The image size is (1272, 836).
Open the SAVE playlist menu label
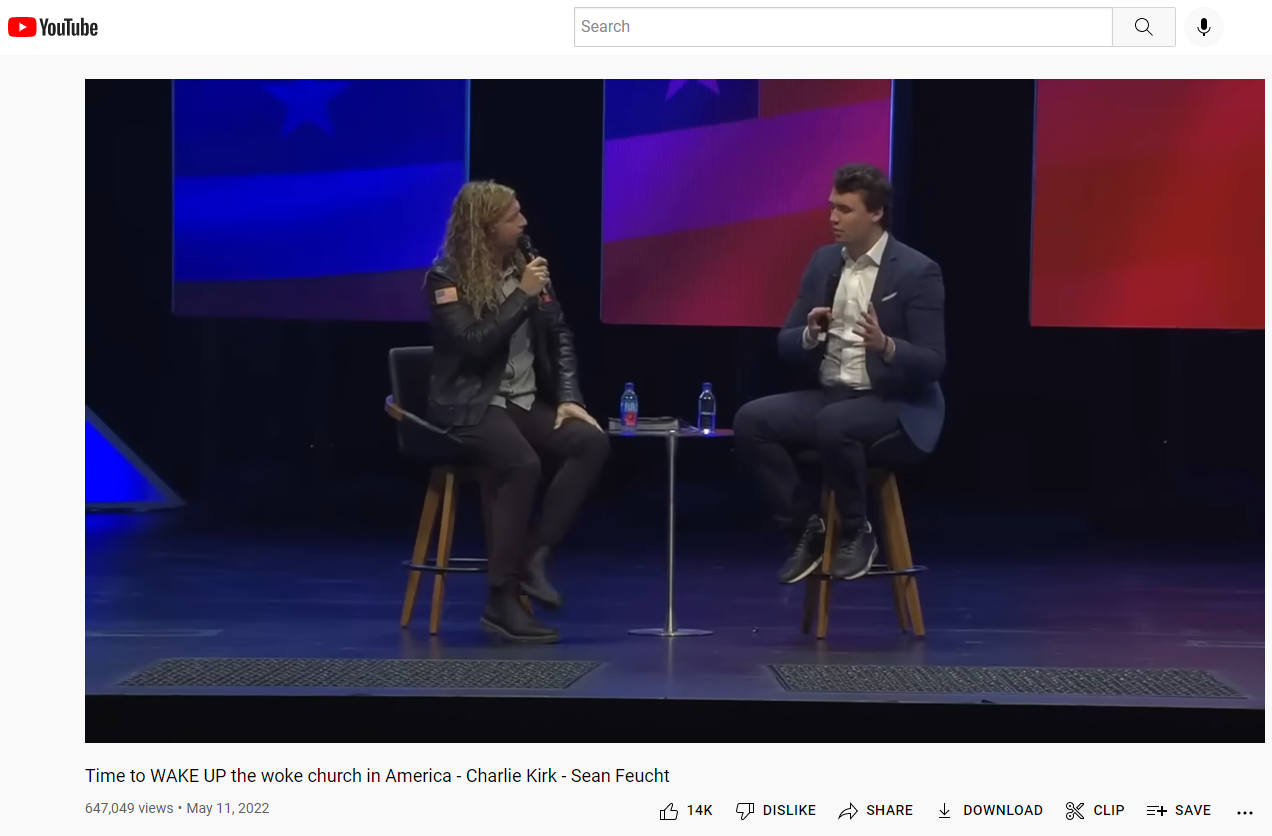point(1193,811)
